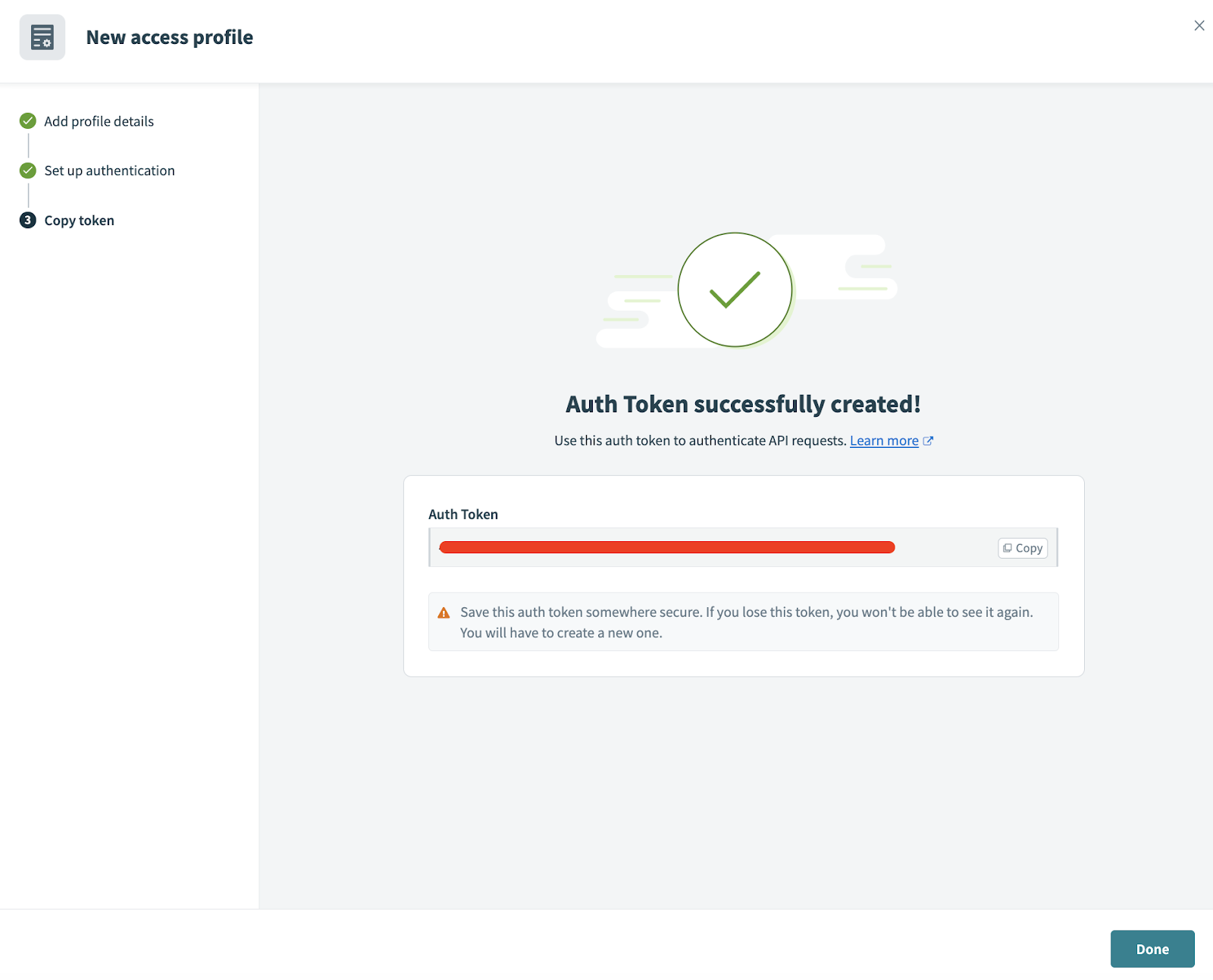Click the warning message about saving the token
The image size is (1213, 980).
(x=746, y=622)
